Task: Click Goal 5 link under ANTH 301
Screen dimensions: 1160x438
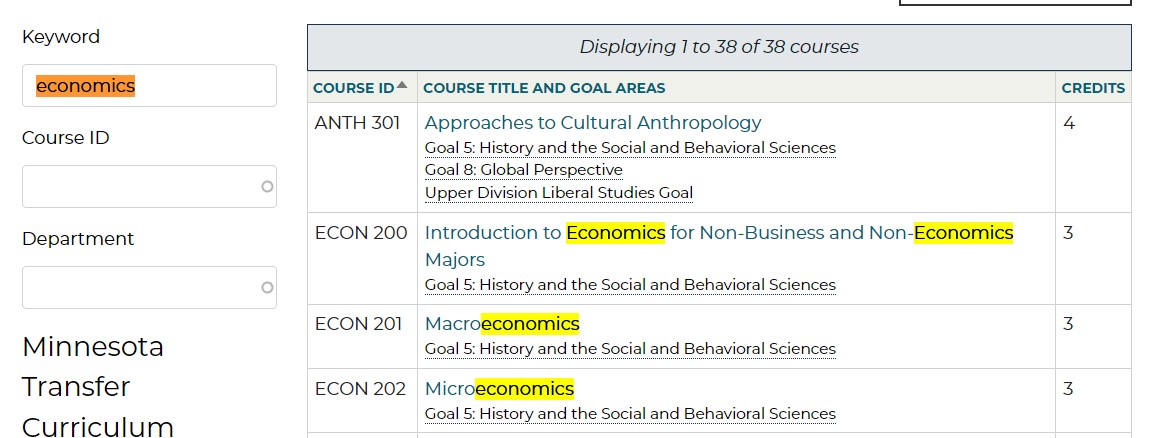Action: click(630, 148)
